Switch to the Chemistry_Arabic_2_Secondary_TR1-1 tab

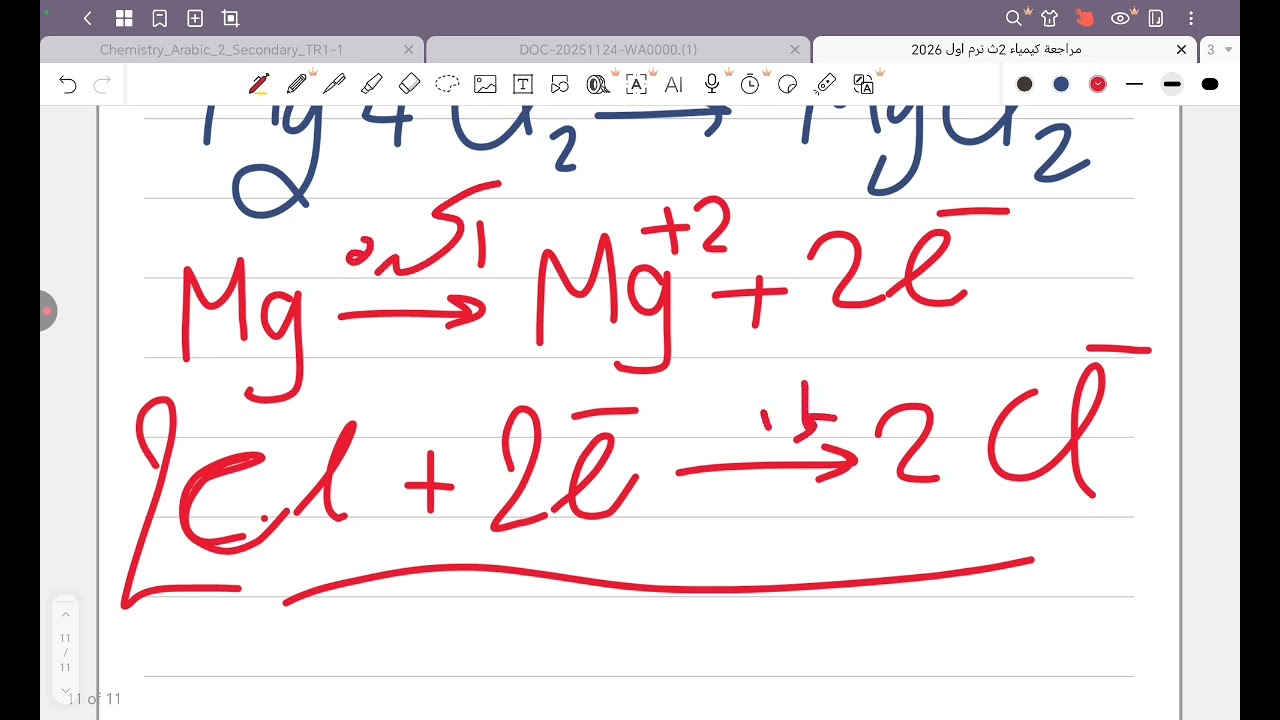coord(221,50)
